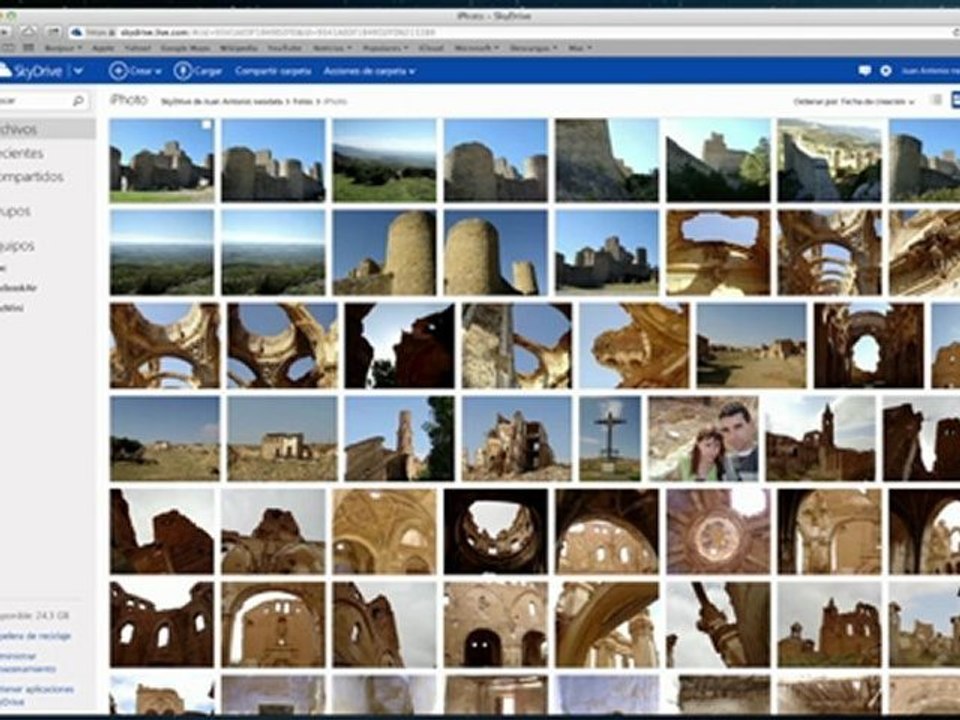Click Compartir carpeta

tap(273, 71)
